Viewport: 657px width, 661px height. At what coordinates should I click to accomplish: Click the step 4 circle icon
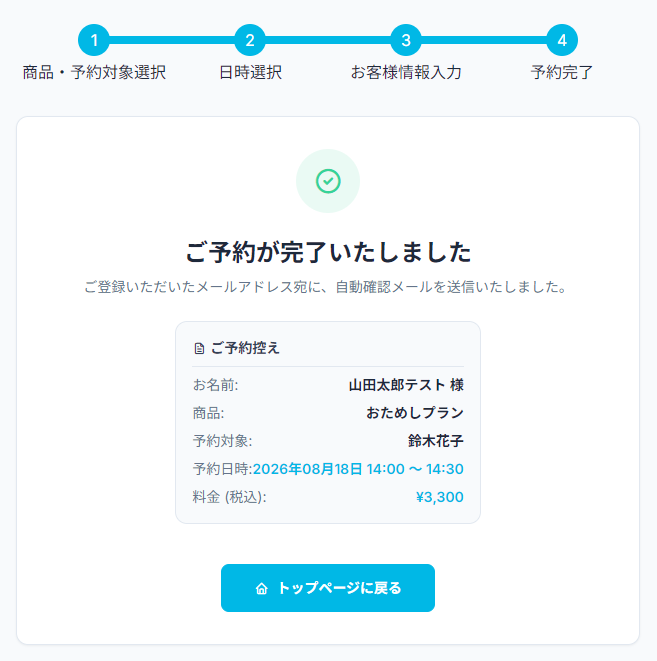click(x=562, y=40)
